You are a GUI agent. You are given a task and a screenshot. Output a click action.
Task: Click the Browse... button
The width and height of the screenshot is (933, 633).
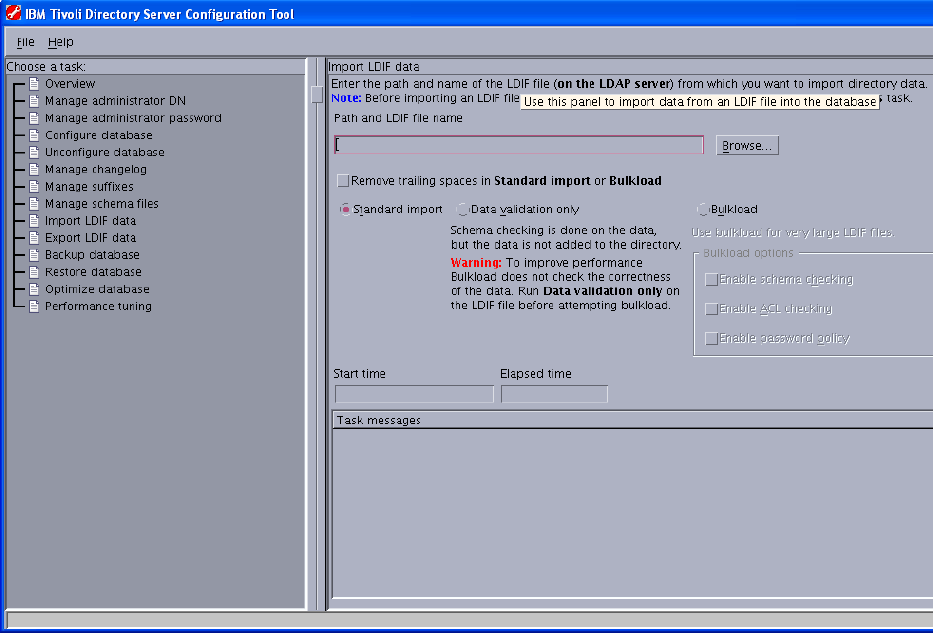tap(747, 146)
